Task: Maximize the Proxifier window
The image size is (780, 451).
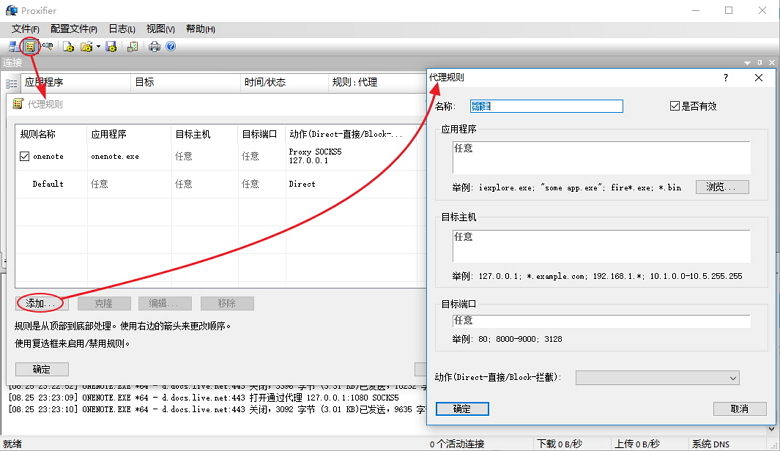Action: coord(729,10)
